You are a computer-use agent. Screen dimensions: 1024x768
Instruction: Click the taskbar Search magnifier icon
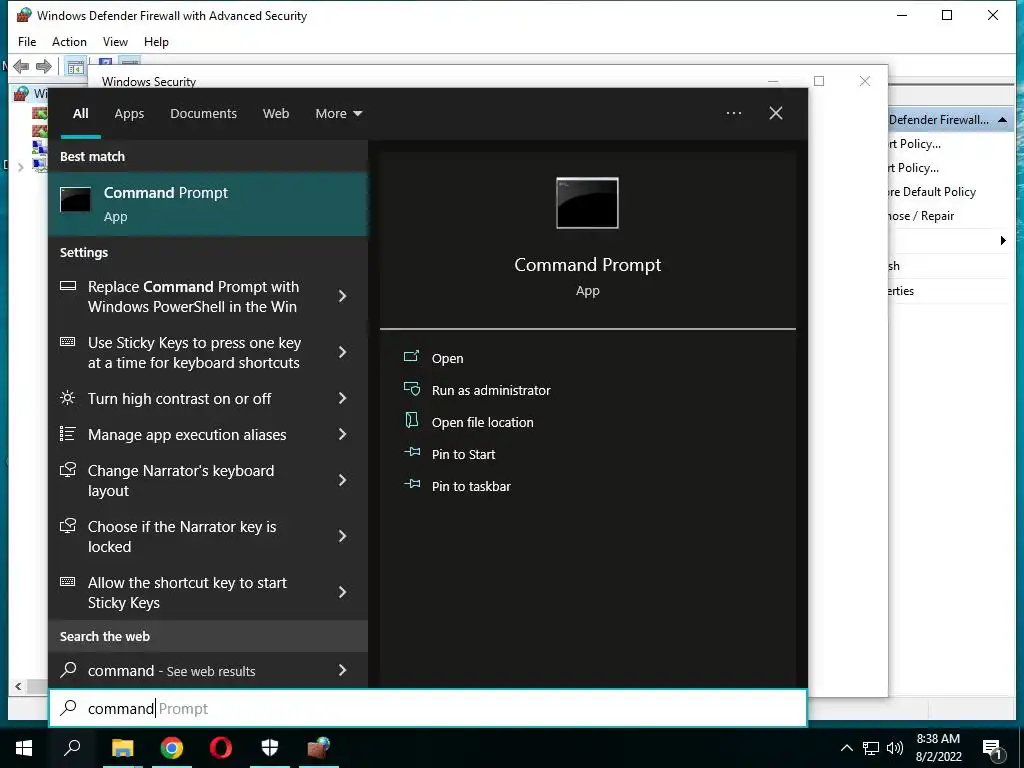72,748
